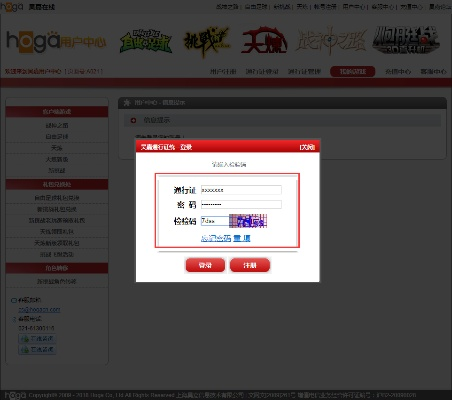Close the login dialog via [关闭]
Screen dimensions: 452x400
pyautogui.click(x=307, y=147)
